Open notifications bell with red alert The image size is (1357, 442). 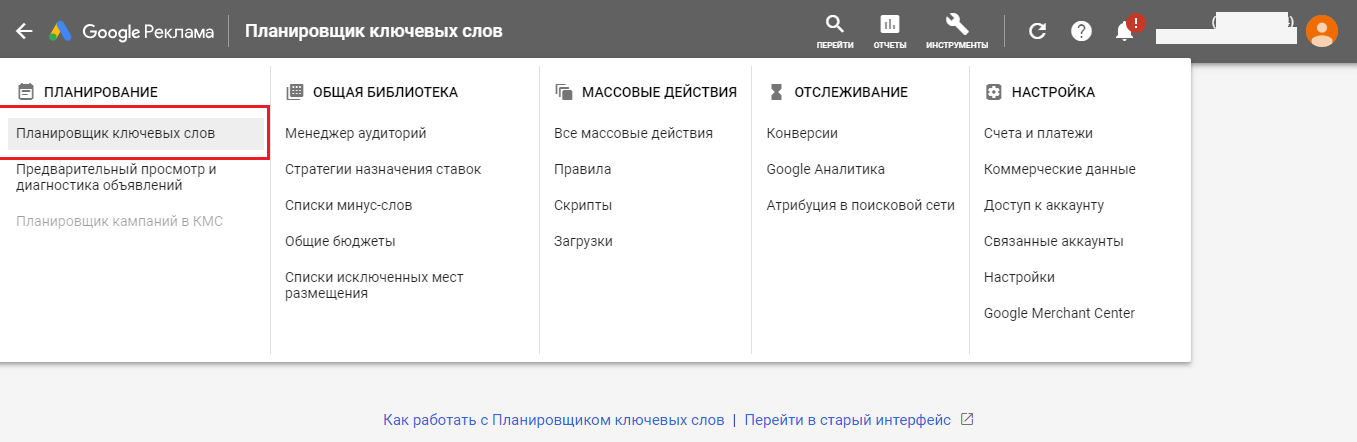point(1125,31)
